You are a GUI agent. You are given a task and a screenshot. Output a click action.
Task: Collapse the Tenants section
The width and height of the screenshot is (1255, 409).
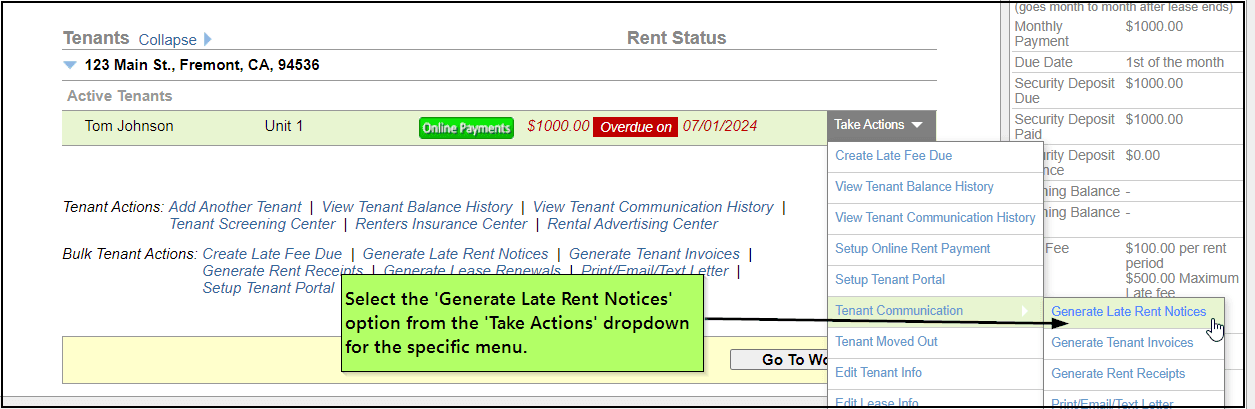(168, 40)
